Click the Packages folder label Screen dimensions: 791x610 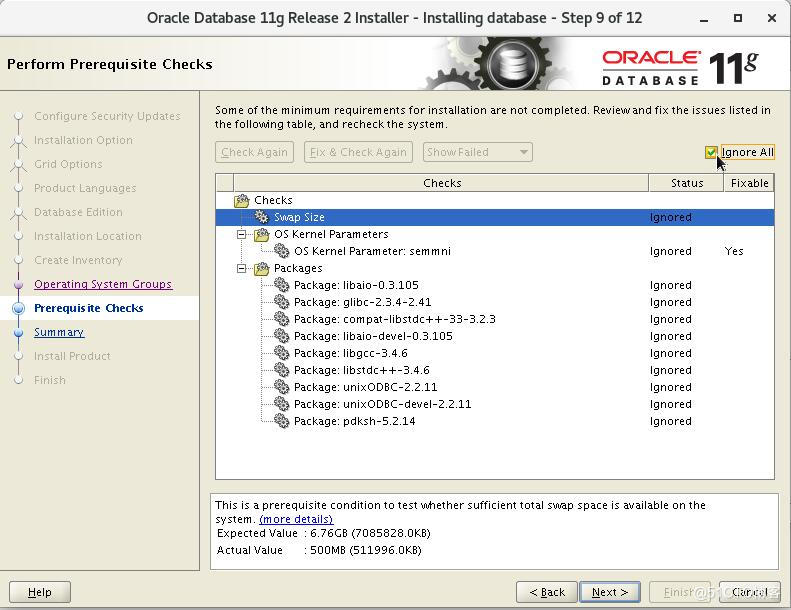pos(298,268)
